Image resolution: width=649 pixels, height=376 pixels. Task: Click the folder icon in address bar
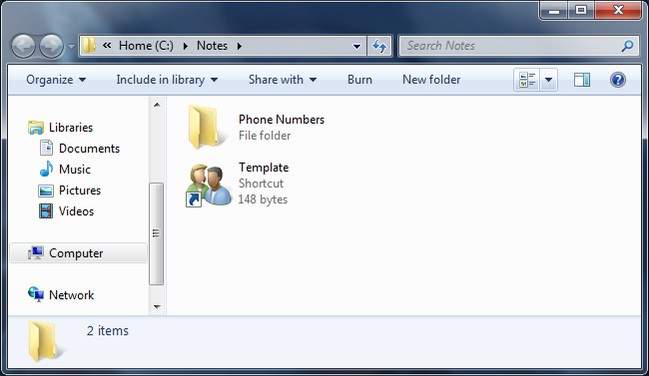(89, 46)
